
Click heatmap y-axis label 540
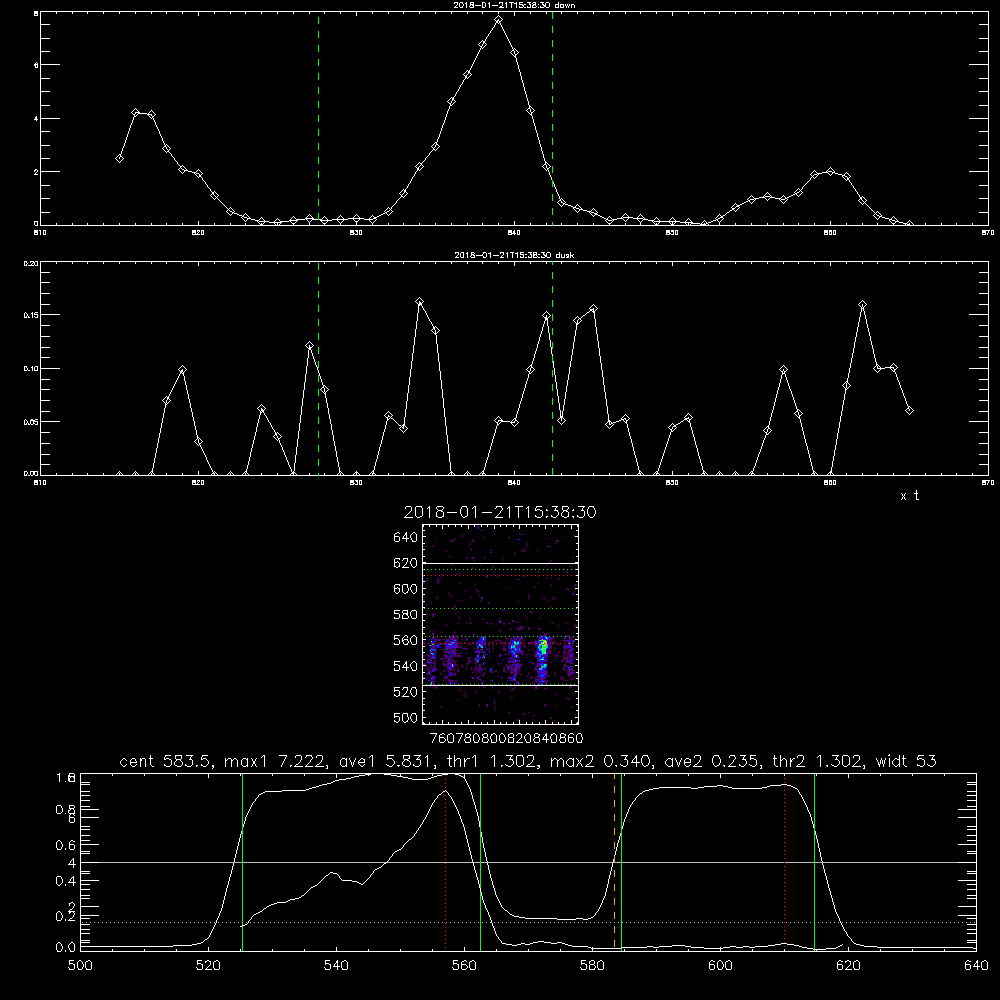coord(405,666)
